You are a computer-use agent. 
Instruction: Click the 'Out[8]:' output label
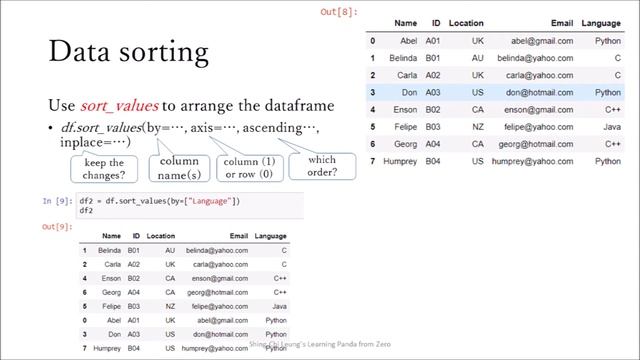click(x=339, y=12)
